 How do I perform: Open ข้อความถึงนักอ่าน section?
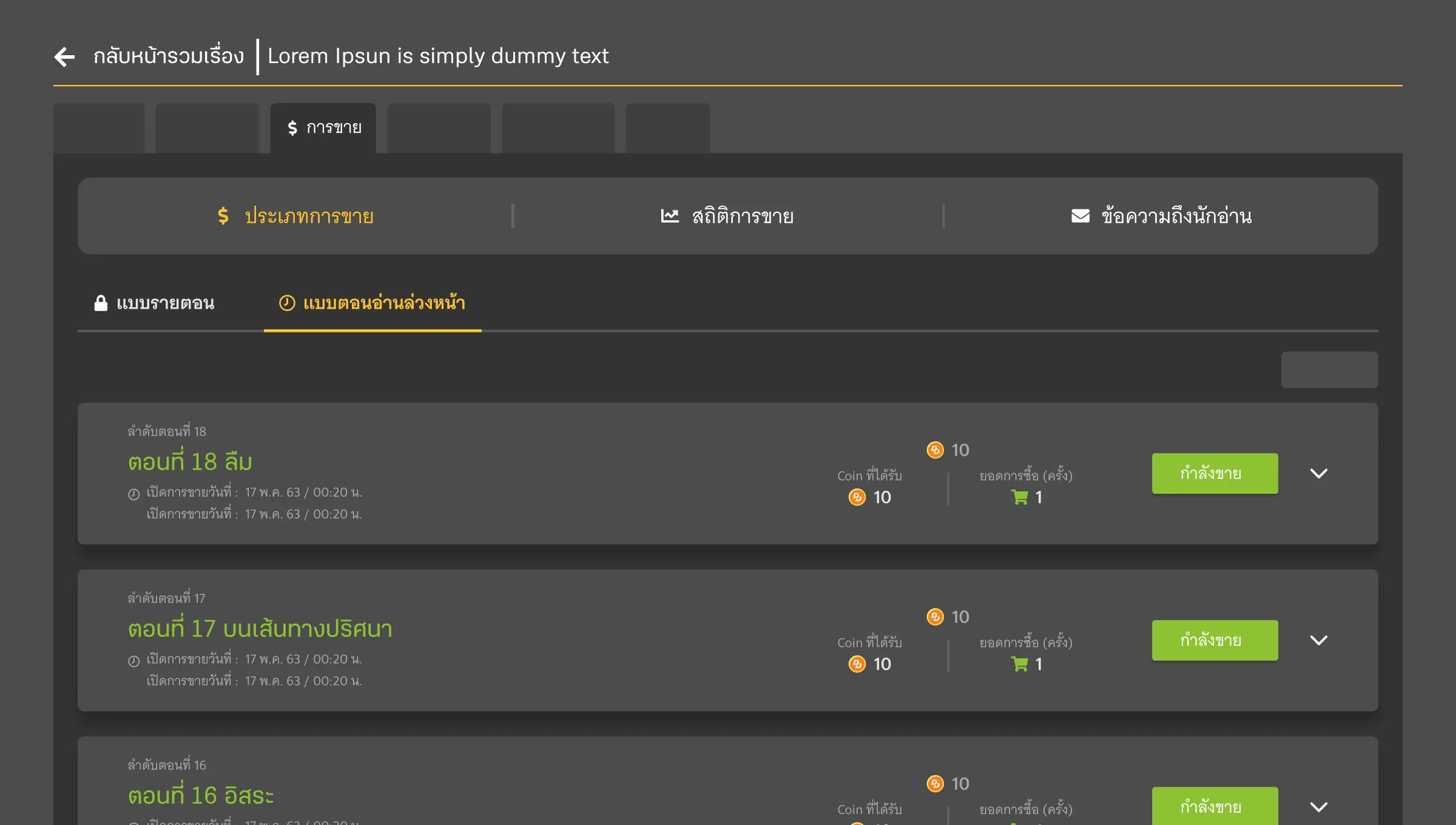tap(1176, 216)
